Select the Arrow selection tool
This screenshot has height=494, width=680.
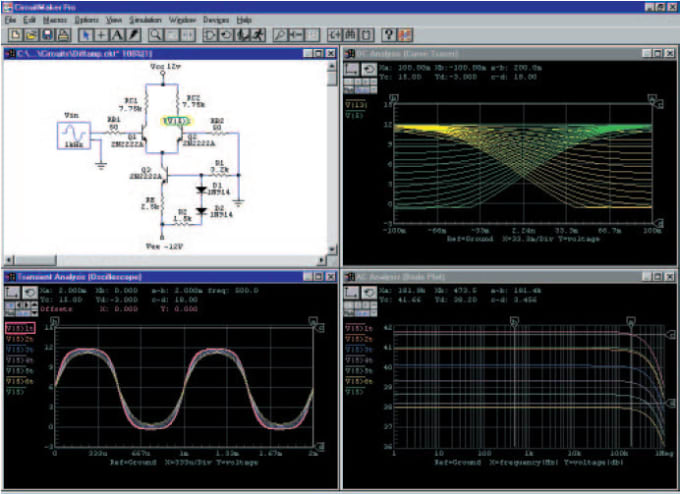(x=86, y=35)
